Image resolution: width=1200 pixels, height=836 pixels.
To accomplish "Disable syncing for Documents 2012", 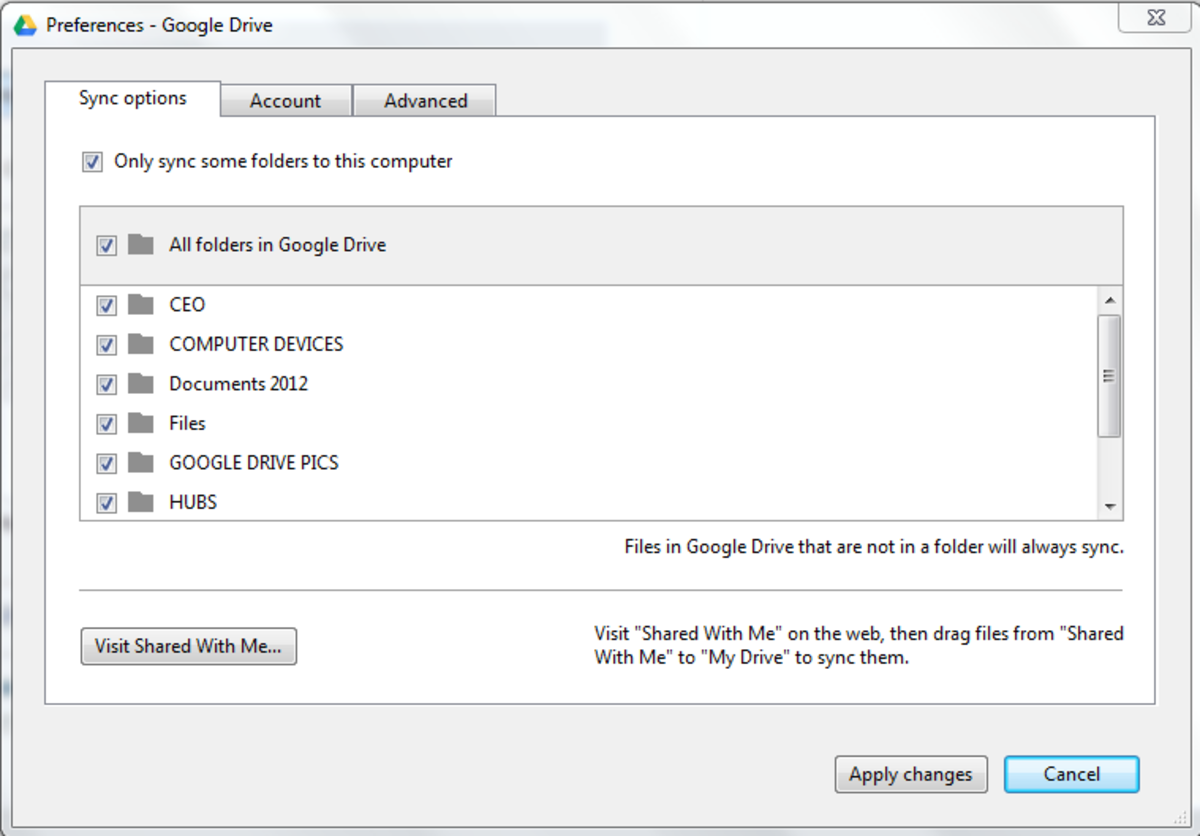I will click(106, 384).
